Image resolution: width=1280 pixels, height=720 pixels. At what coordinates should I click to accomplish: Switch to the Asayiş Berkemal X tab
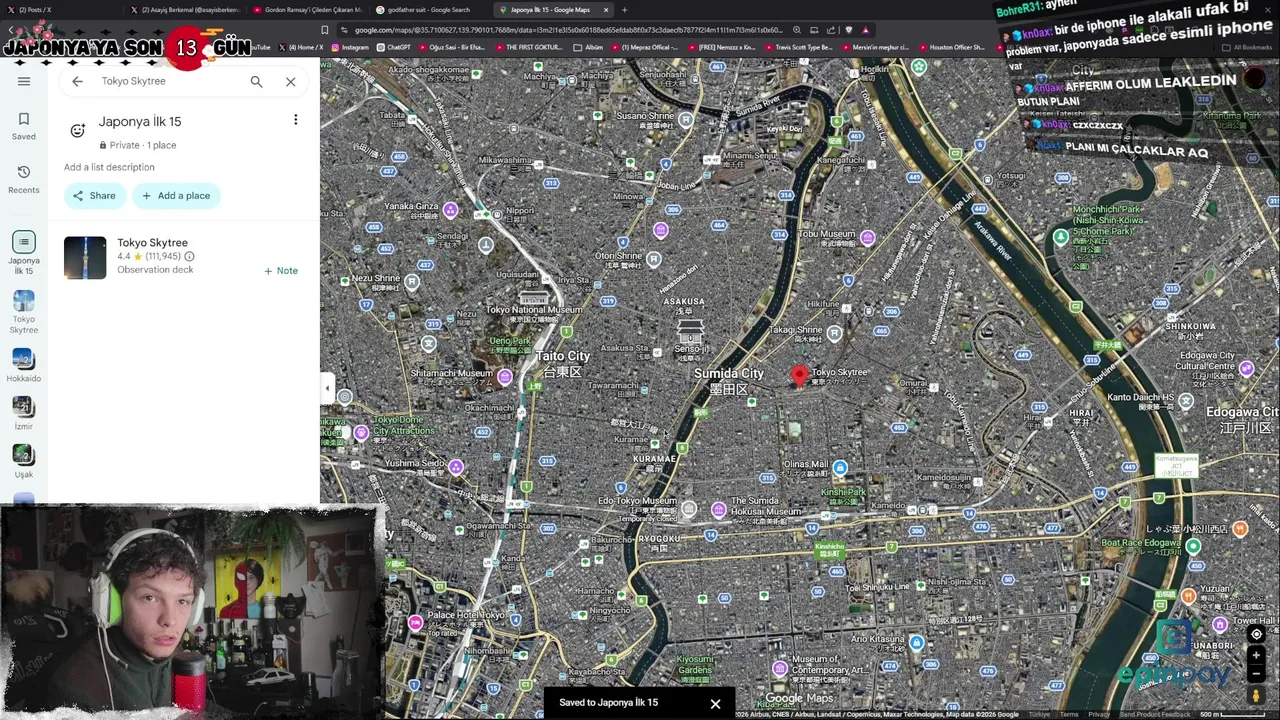(183, 10)
